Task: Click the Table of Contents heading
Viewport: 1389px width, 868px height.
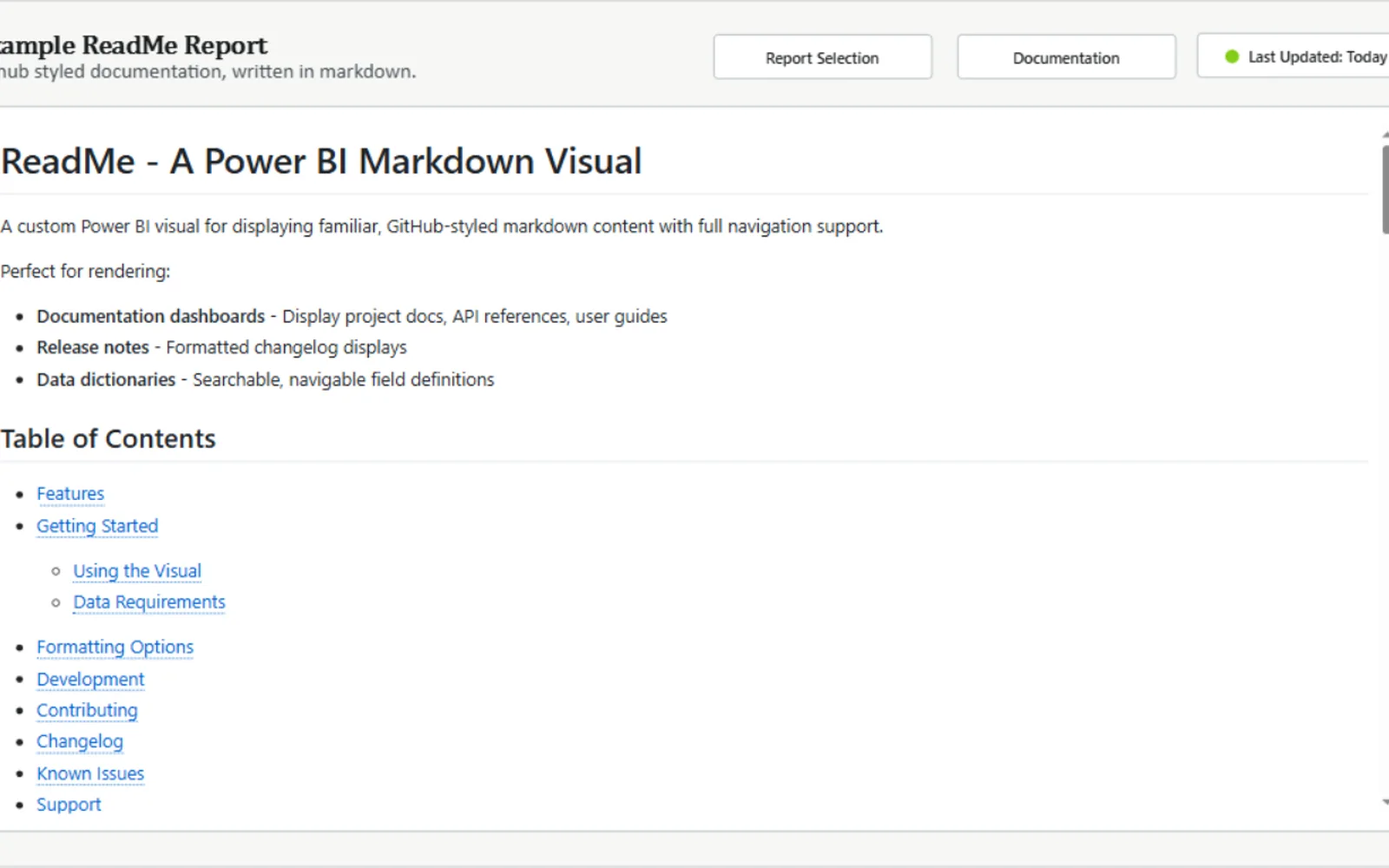Action: click(108, 438)
